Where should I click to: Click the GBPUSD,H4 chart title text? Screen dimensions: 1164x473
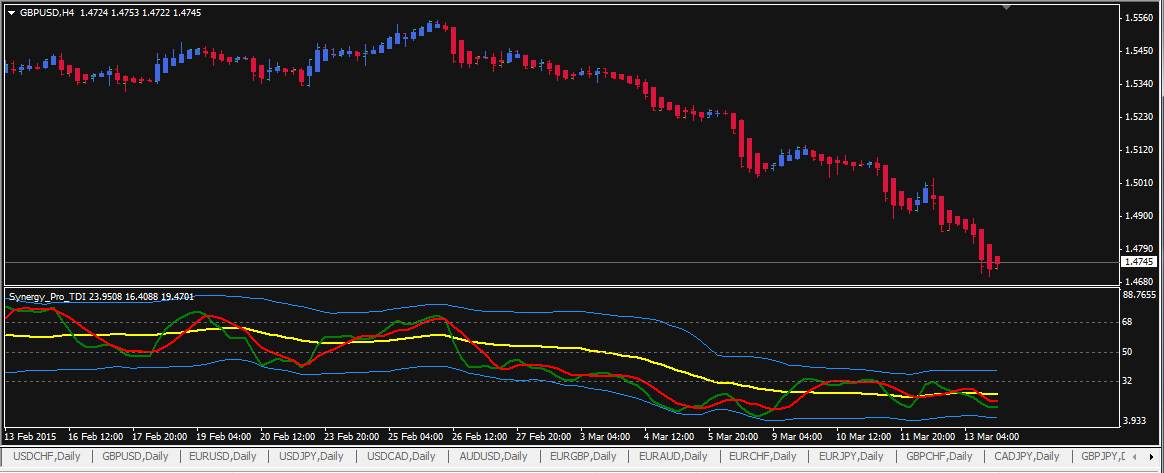pyautogui.click(x=46, y=13)
